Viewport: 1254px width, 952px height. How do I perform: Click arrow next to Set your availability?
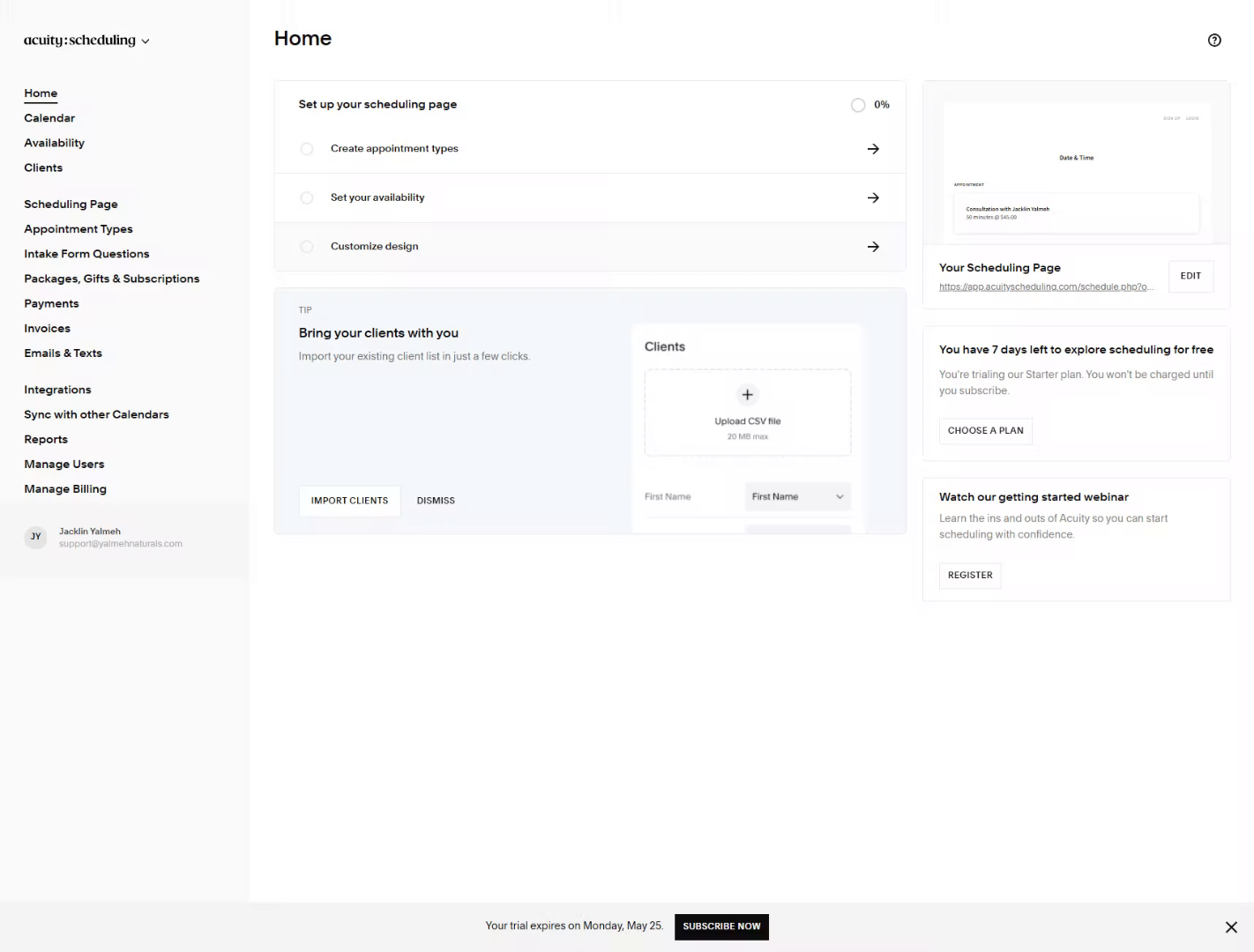873,197
